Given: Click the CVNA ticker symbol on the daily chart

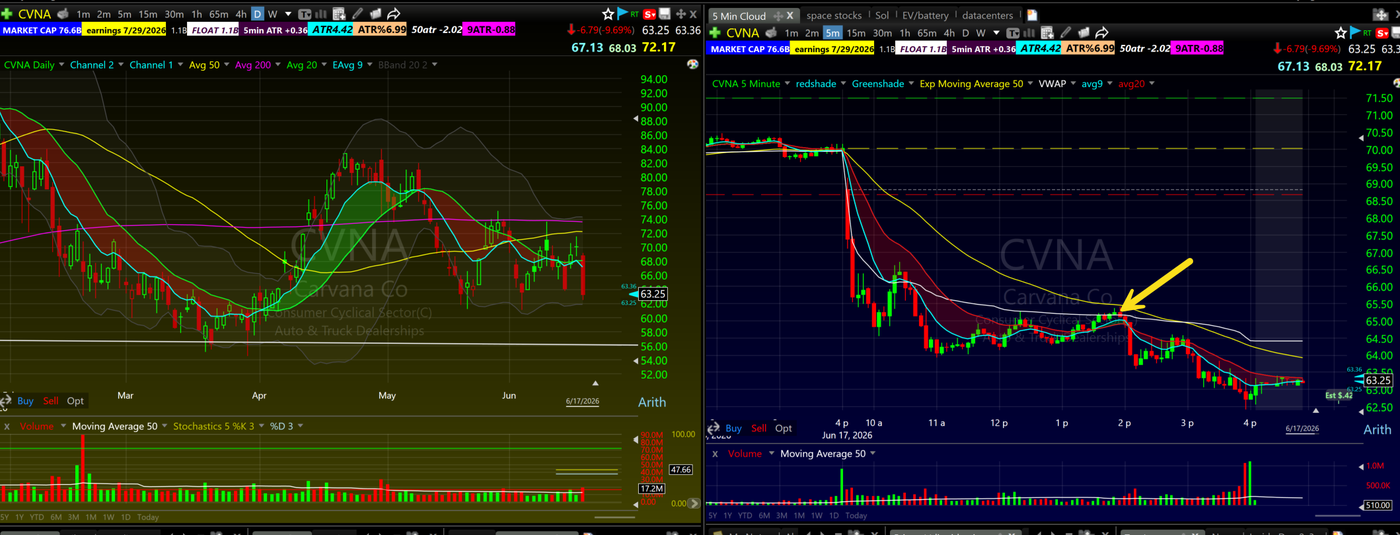Looking at the screenshot, I should tap(34, 14).
